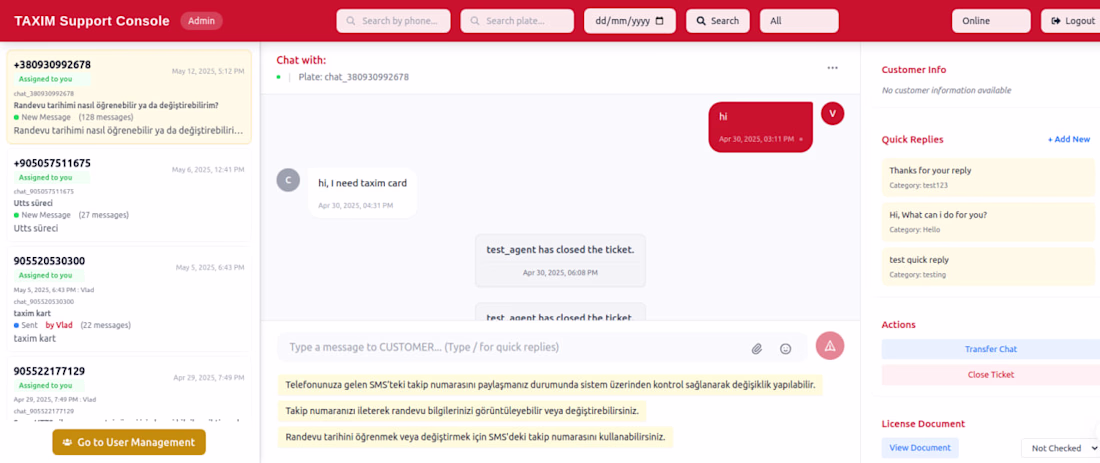Pick suggestion starting 'Telefonunuza gelen SMS'teki'

click(x=551, y=386)
